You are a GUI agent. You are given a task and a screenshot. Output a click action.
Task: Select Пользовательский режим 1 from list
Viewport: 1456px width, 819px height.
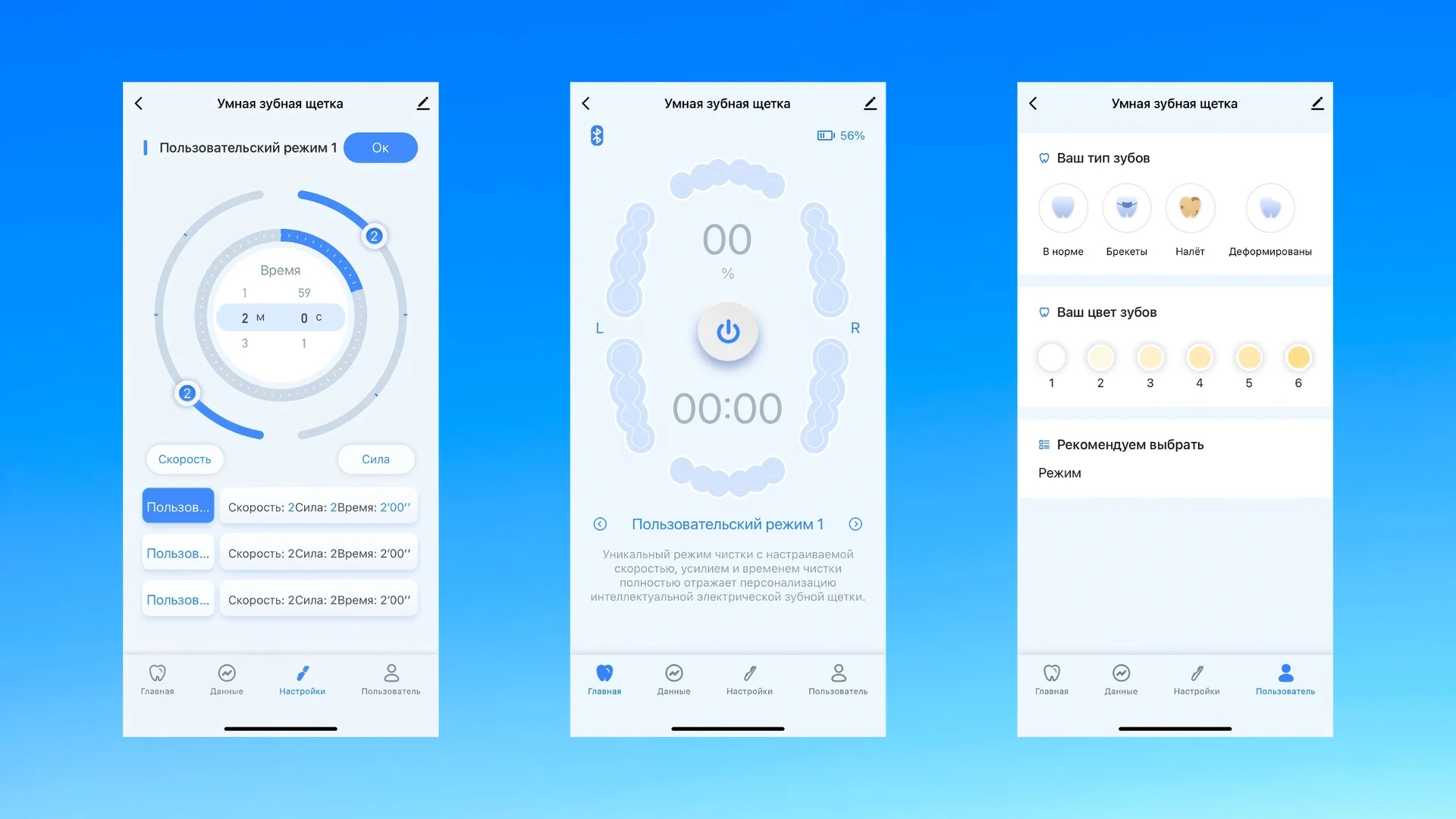point(177,506)
